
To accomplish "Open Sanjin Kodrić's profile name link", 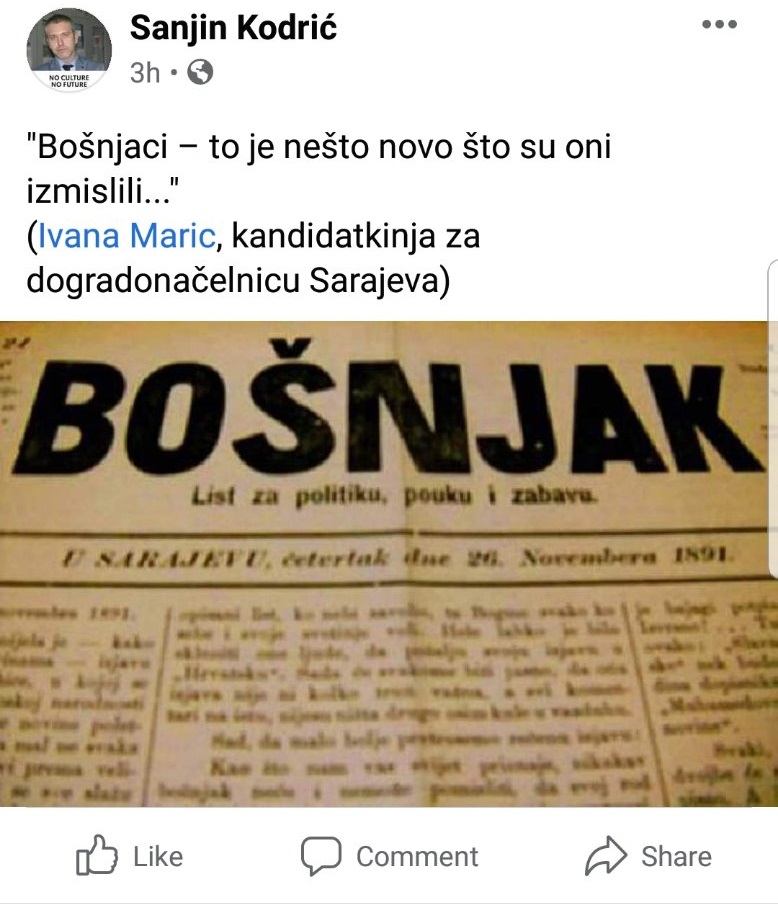I will point(233,27).
